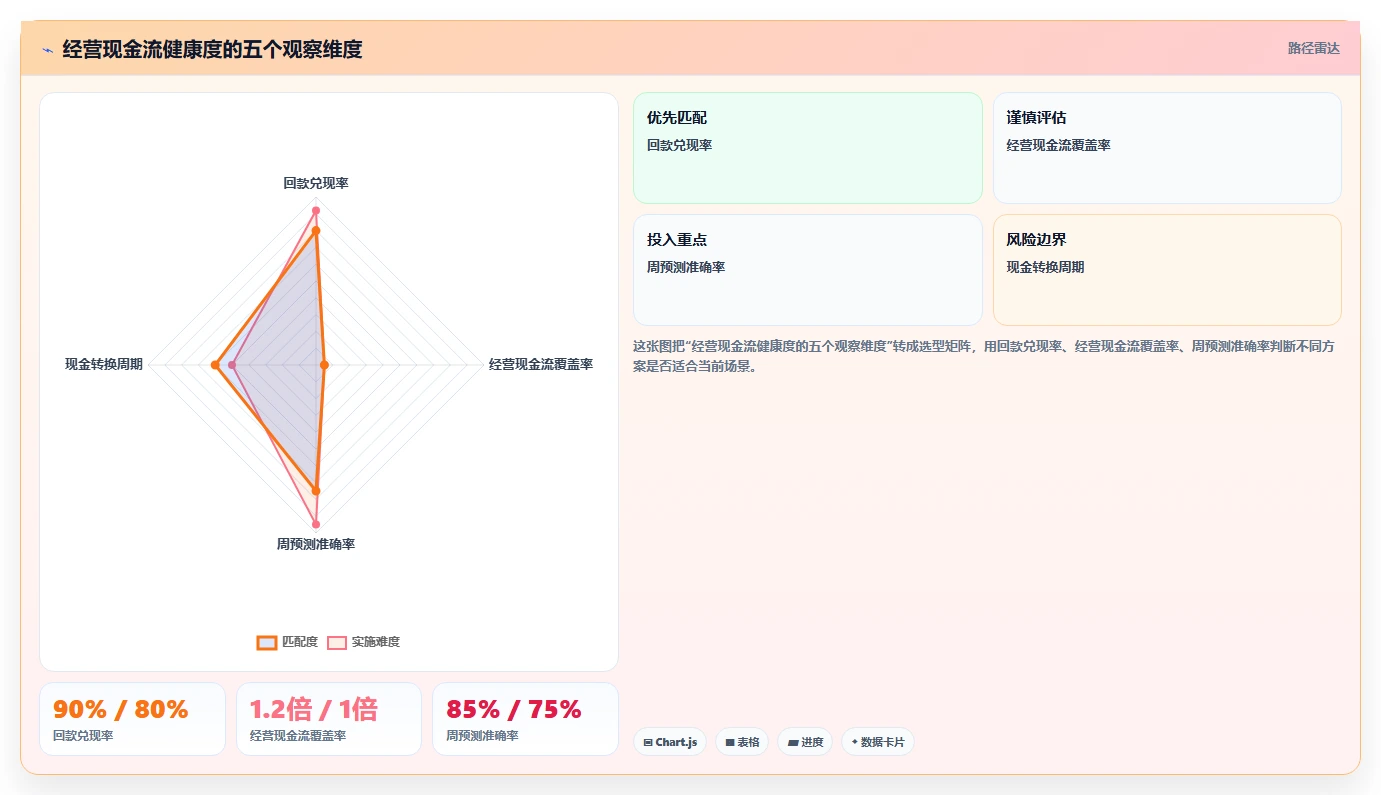
Task: Click the 回款兑现率 radar axis label
Action: click(316, 183)
